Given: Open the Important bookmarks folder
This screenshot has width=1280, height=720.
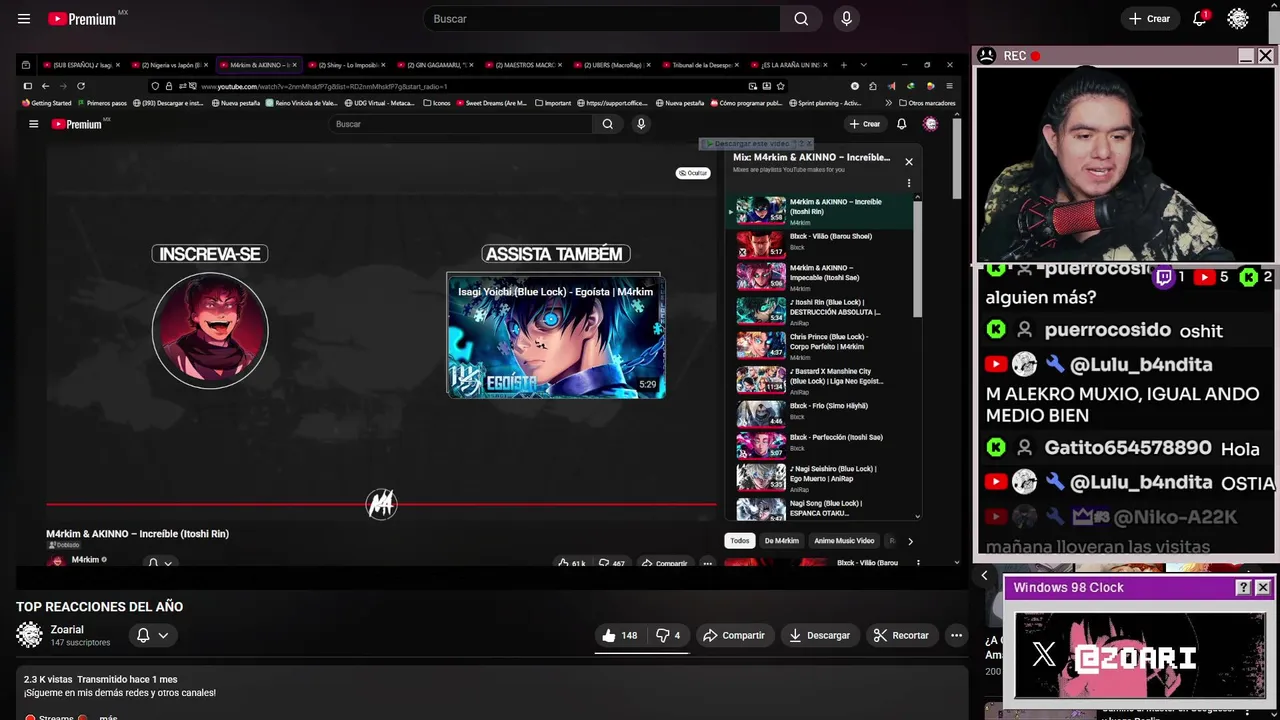Looking at the screenshot, I should coord(553,103).
